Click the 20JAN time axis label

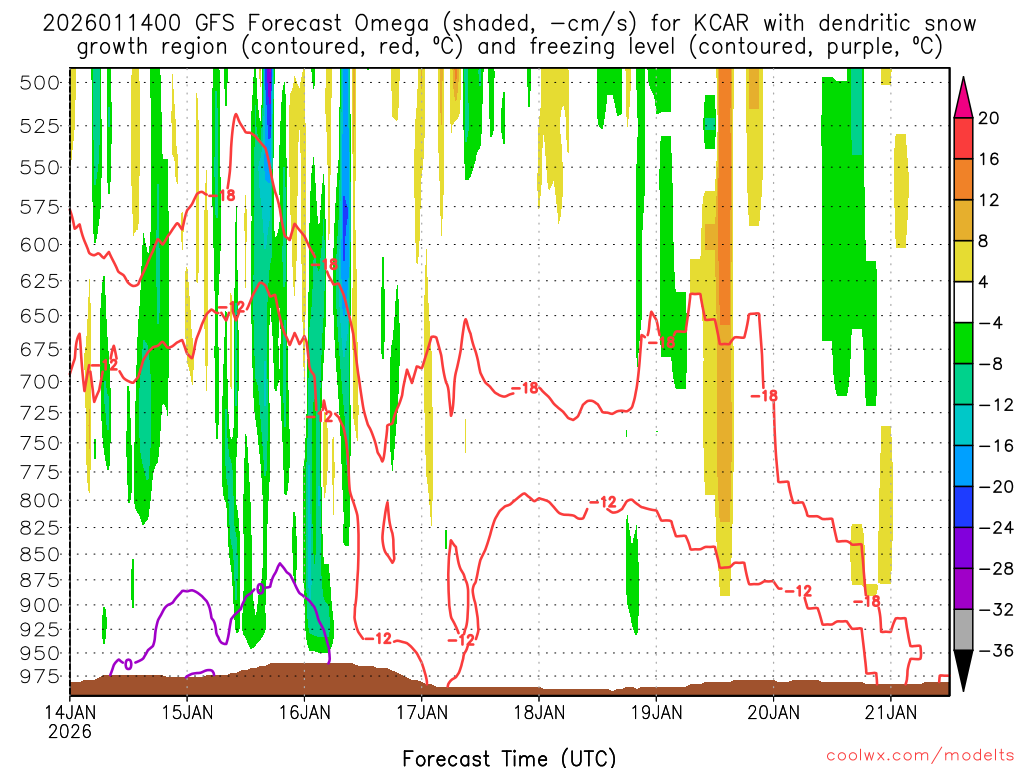pos(774,712)
